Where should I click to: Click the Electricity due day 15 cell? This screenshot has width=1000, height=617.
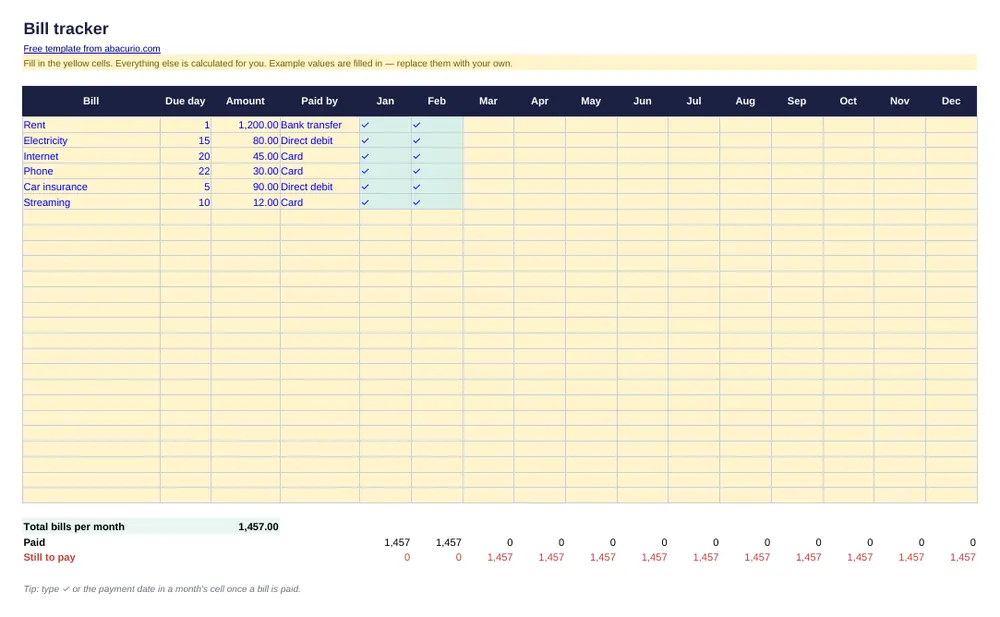tap(186, 140)
